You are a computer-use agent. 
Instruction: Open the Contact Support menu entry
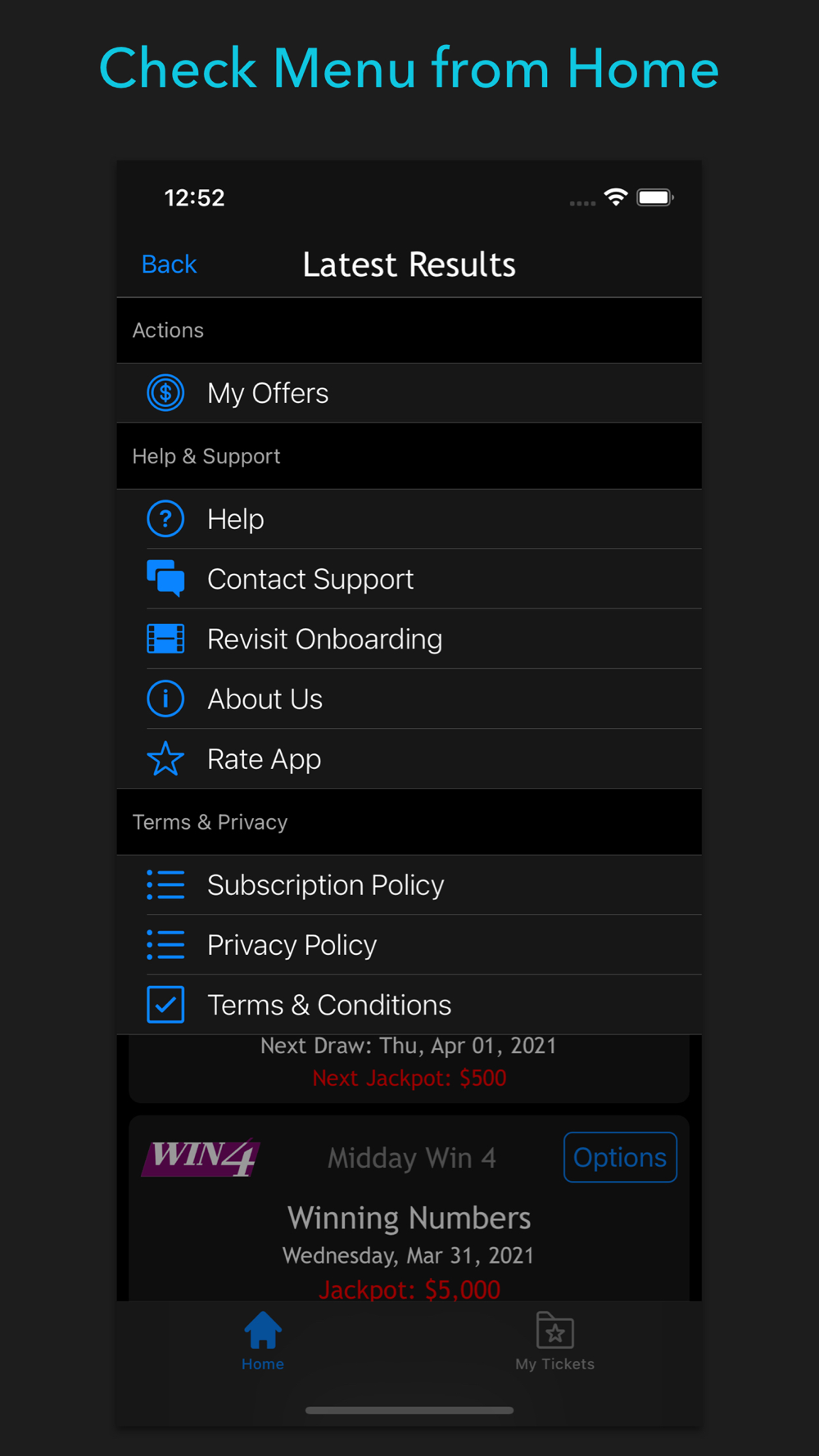pos(409,579)
